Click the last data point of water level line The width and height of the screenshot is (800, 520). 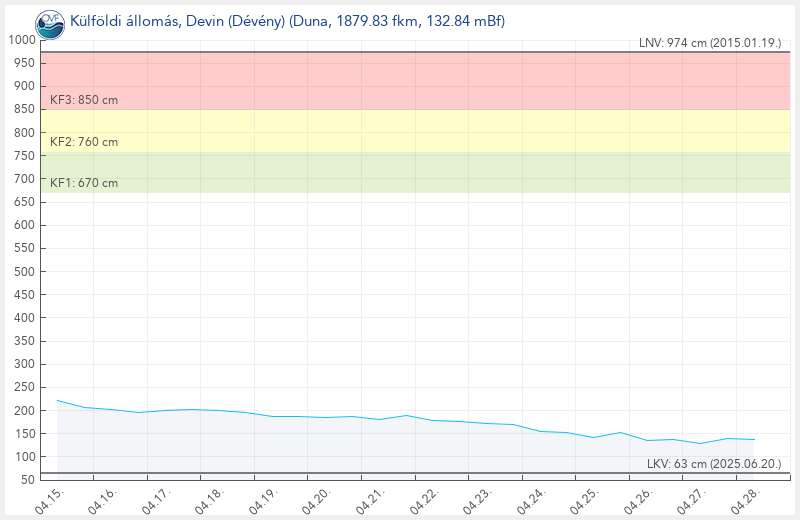click(x=754, y=440)
